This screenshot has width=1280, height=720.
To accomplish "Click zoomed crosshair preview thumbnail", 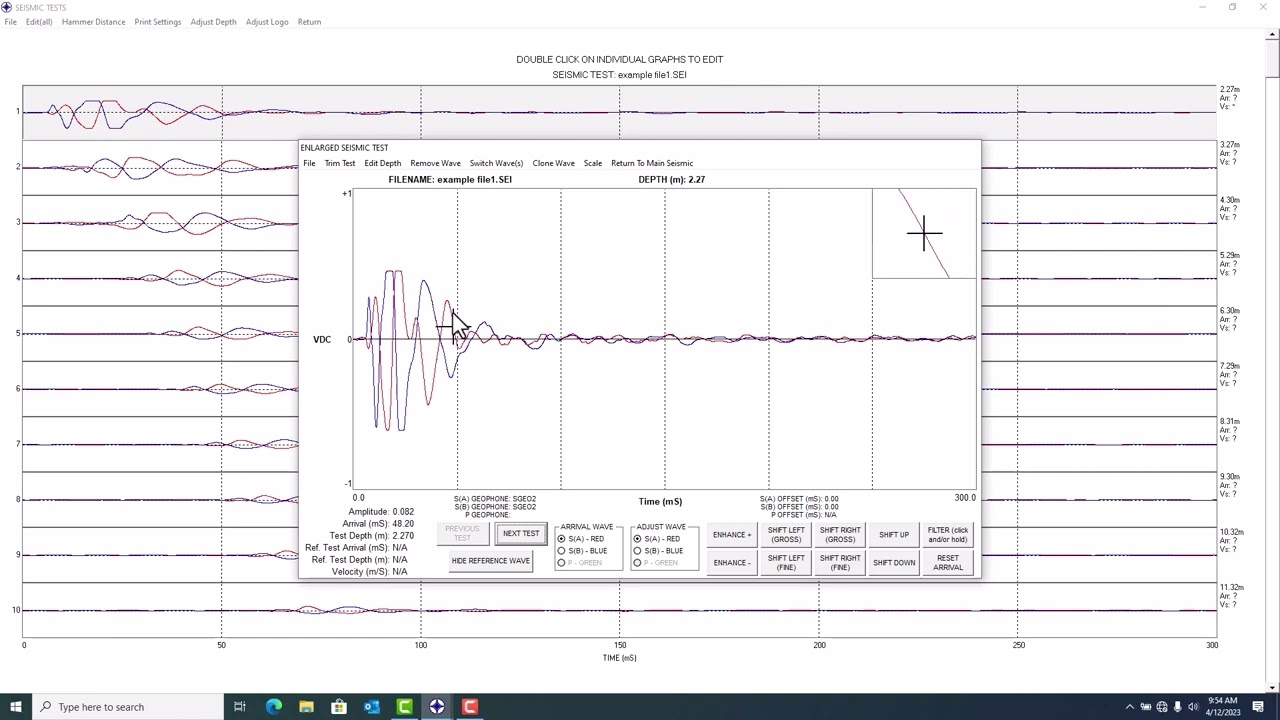I will pos(924,233).
